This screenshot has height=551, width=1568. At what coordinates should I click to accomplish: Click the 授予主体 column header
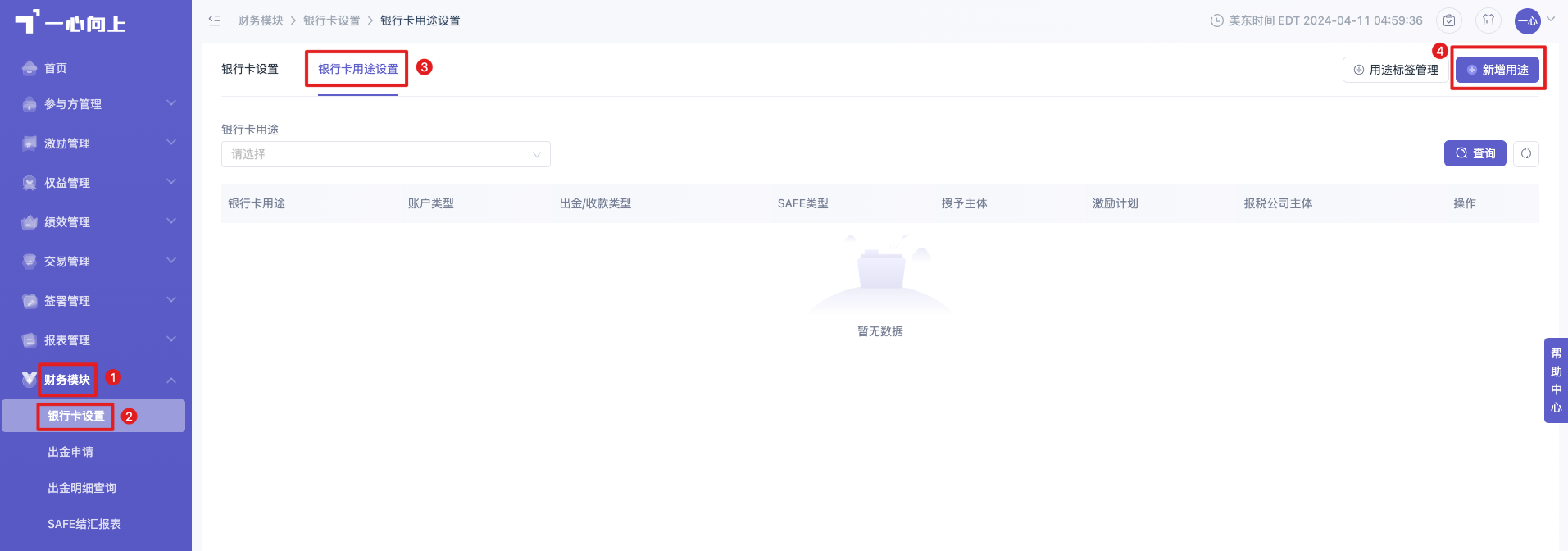pyautogui.click(x=965, y=203)
